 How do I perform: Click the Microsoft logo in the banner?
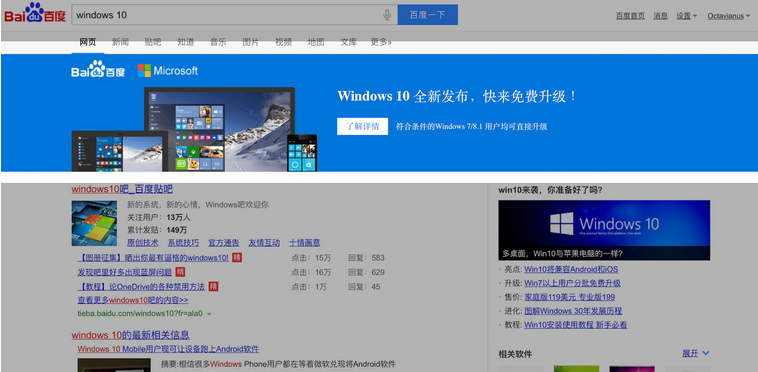(x=168, y=71)
